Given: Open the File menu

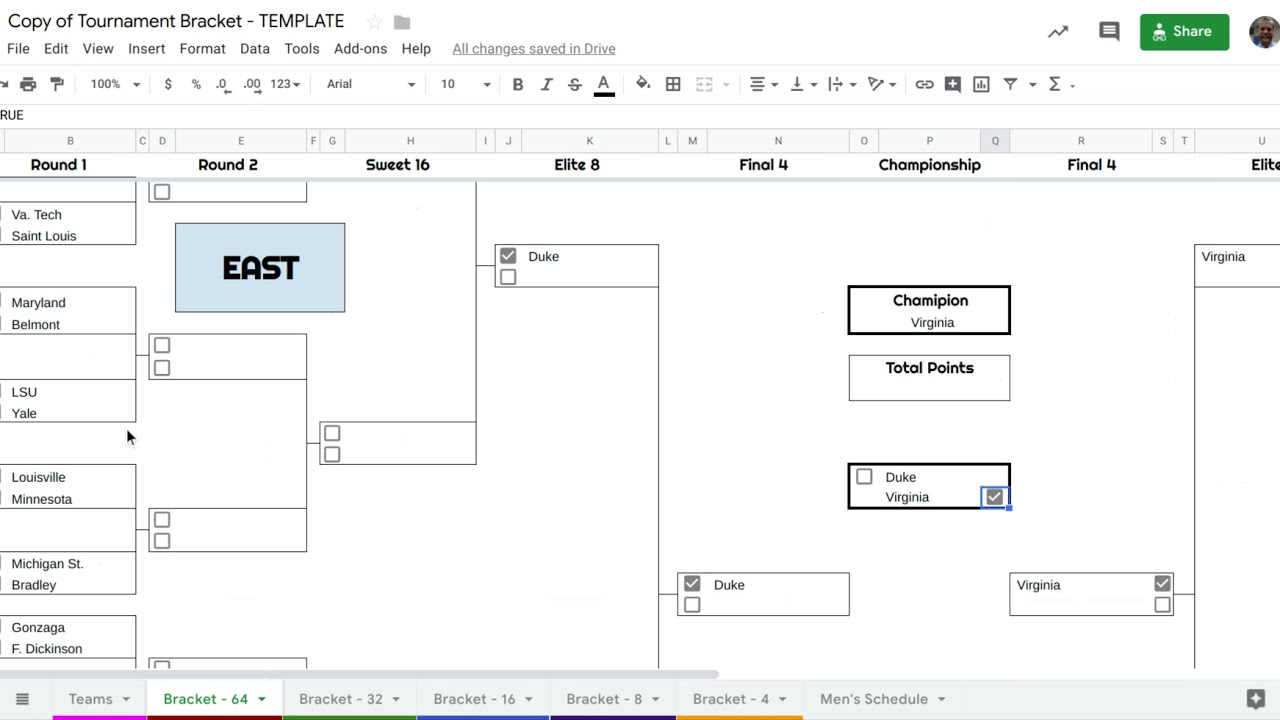Looking at the screenshot, I should (18, 48).
